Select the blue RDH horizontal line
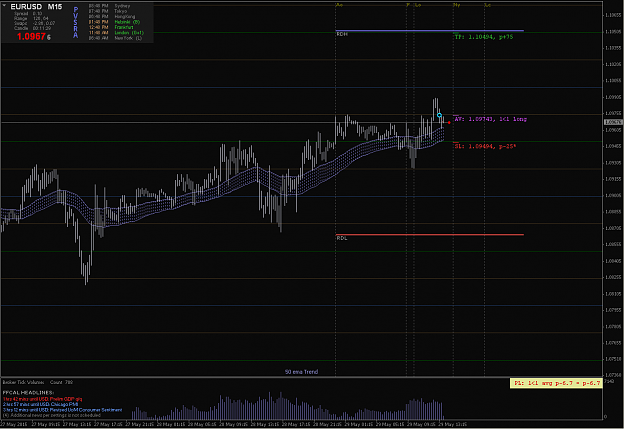The width and height of the screenshot is (625, 429). 430,30
